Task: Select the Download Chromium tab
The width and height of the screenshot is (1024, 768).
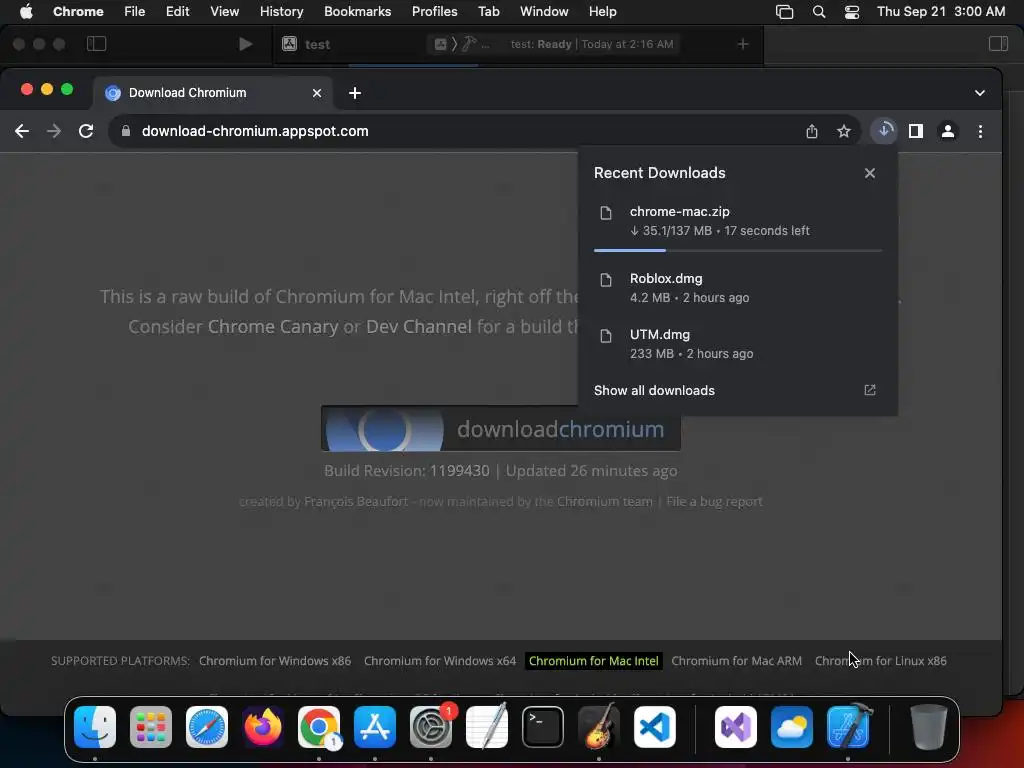Action: tap(212, 93)
